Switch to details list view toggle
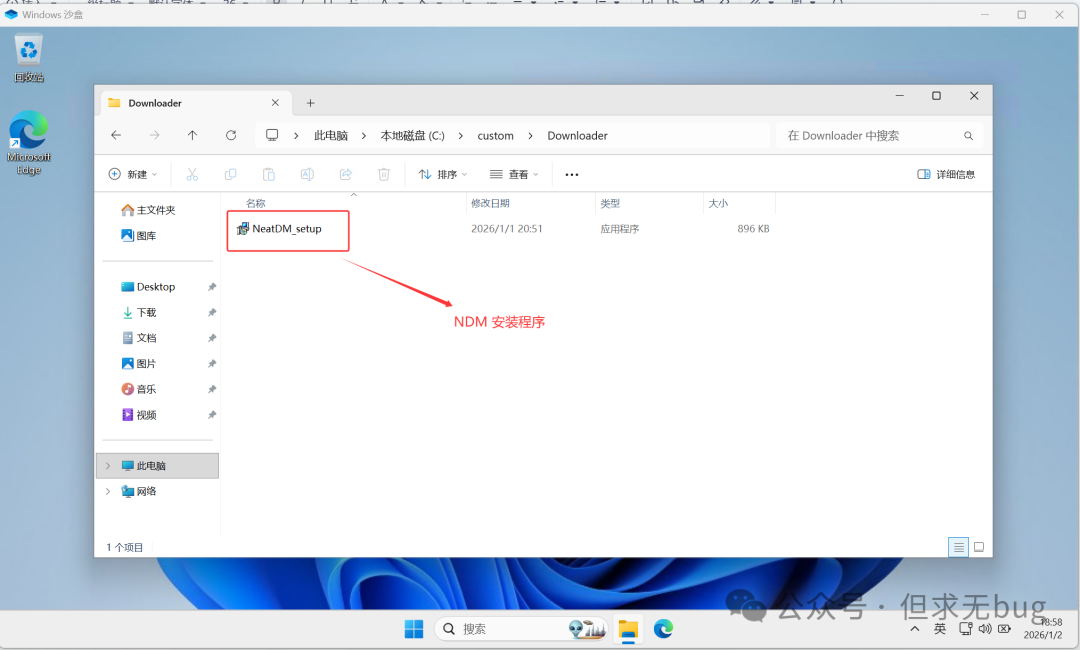1080x650 pixels. (958, 547)
